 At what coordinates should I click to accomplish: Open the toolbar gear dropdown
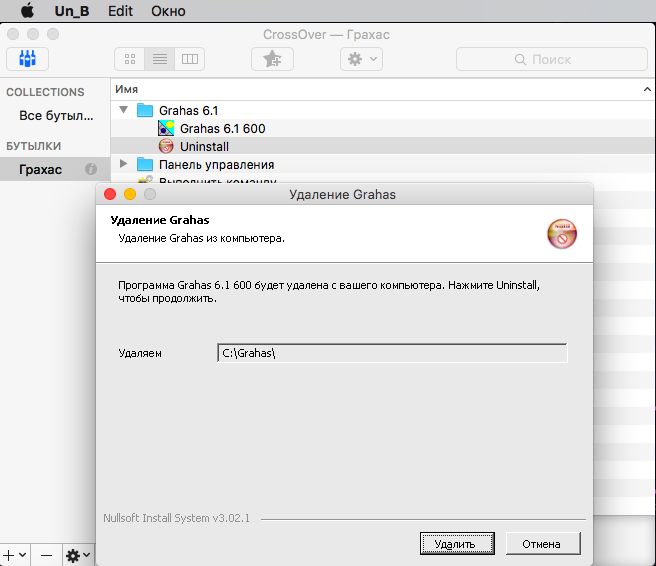[x=361, y=59]
